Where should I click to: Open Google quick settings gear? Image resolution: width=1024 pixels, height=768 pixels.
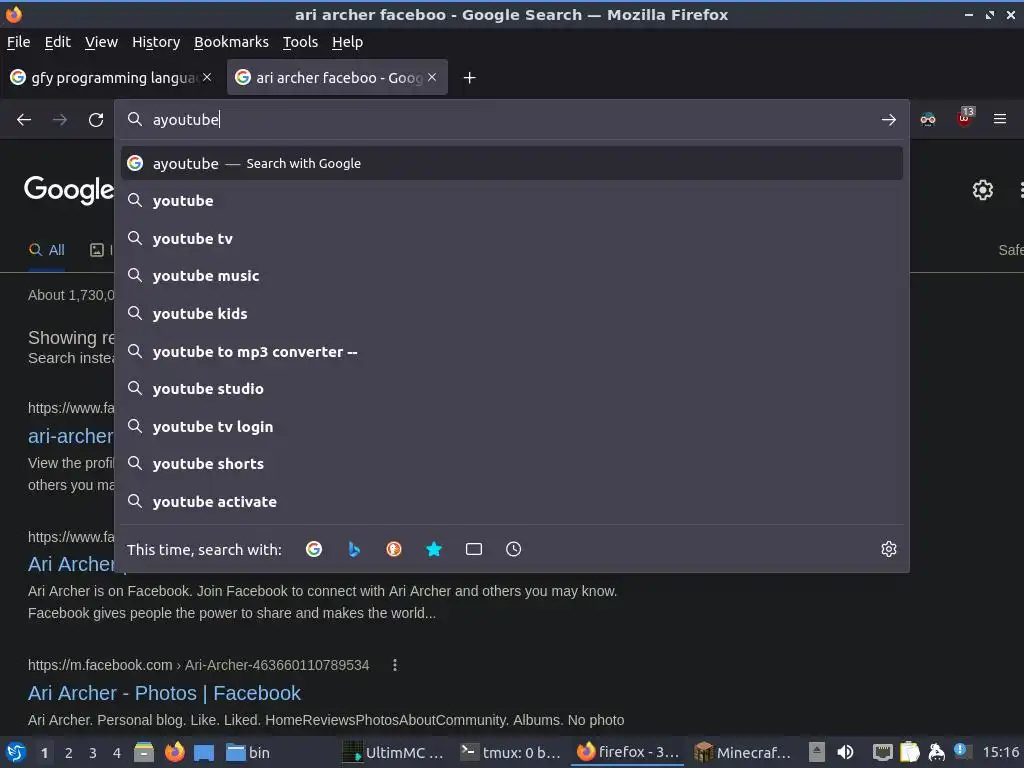[982, 190]
